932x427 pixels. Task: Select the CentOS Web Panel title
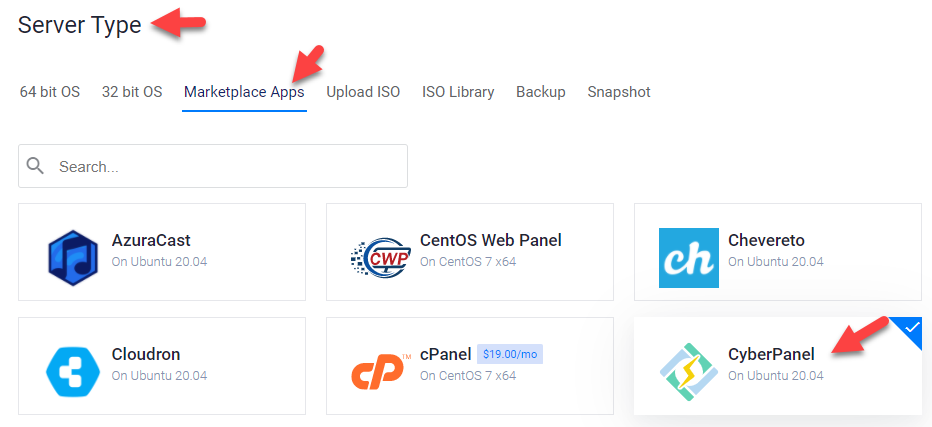tap(491, 240)
